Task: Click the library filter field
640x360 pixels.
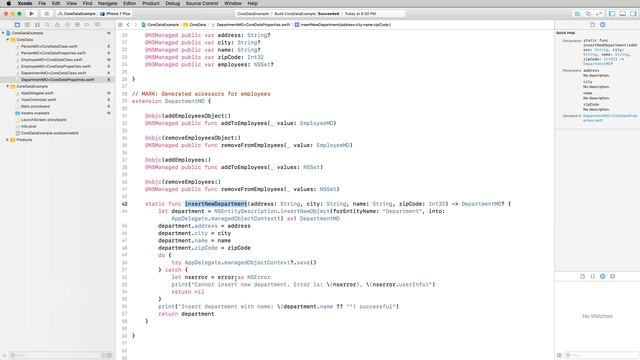Action: coord(601,356)
